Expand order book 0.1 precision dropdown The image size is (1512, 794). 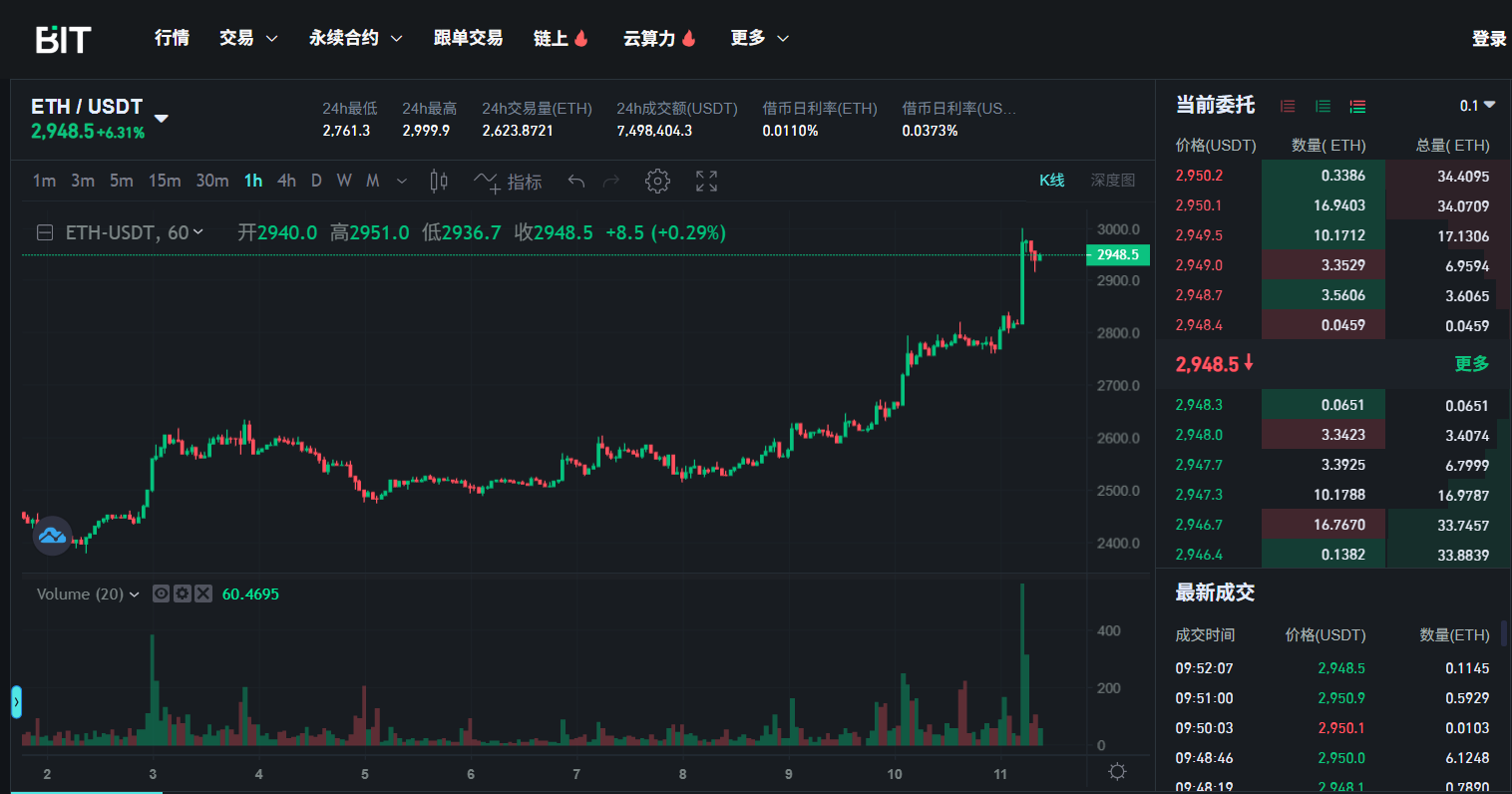click(x=1477, y=106)
